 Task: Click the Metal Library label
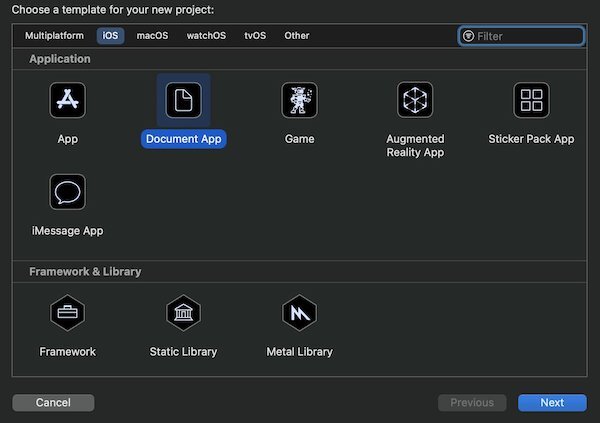299,351
